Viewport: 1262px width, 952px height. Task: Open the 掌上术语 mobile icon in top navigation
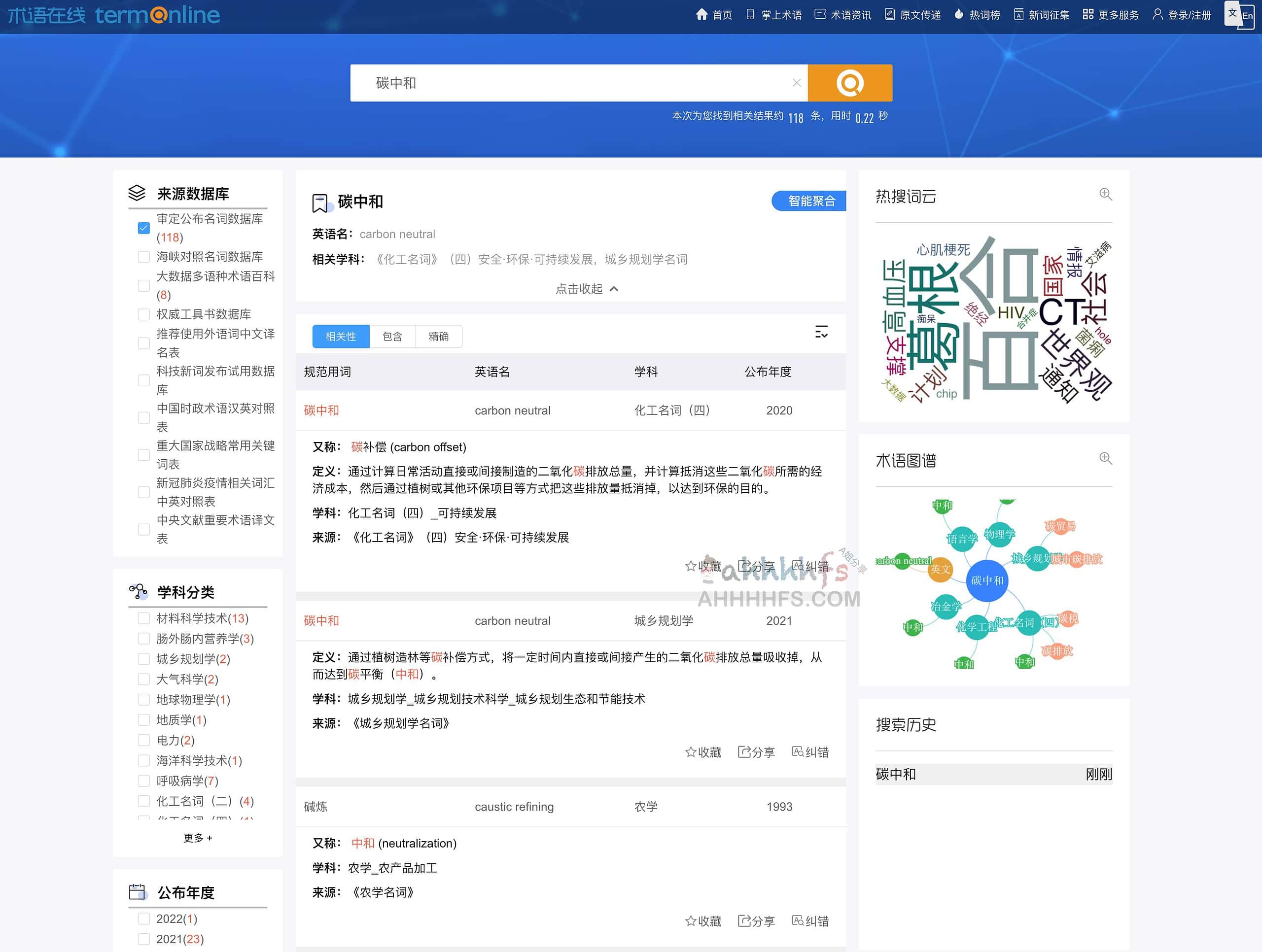click(x=750, y=14)
